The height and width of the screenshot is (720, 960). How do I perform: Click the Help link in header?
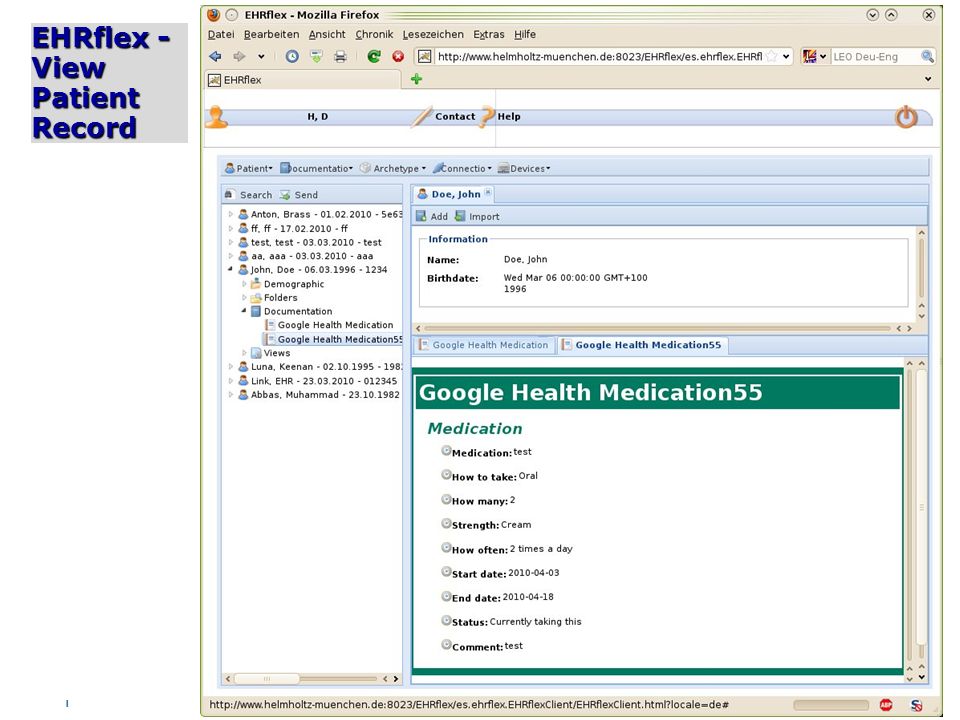tap(509, 116)
